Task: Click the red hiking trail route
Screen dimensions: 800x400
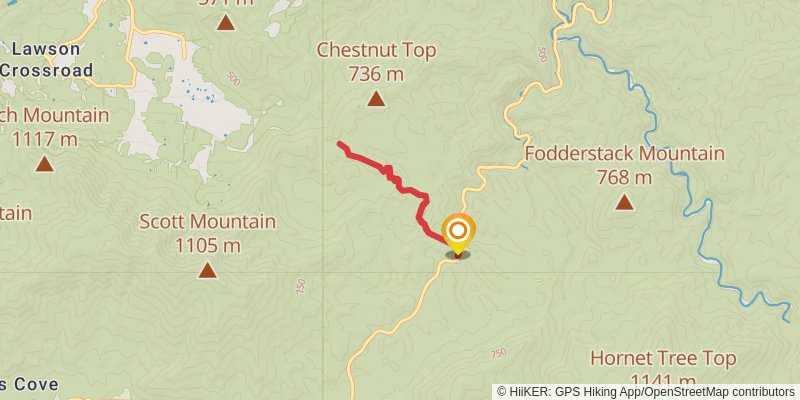Action: tap(392, 181)
